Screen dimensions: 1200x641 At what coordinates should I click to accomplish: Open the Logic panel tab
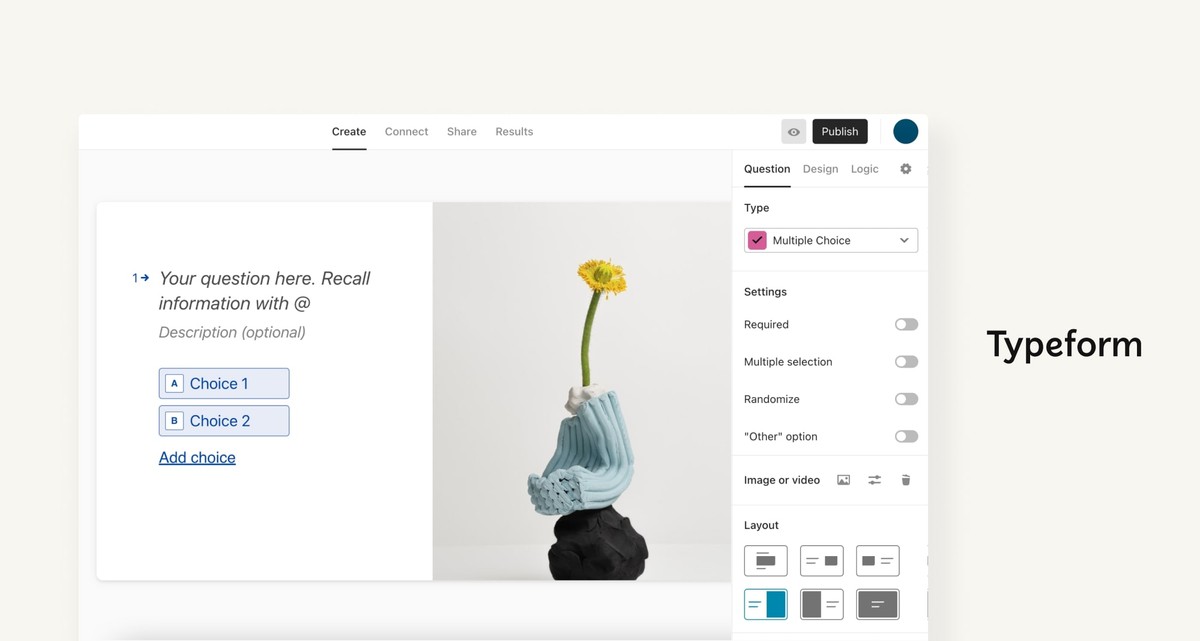[x=865, y=169]
